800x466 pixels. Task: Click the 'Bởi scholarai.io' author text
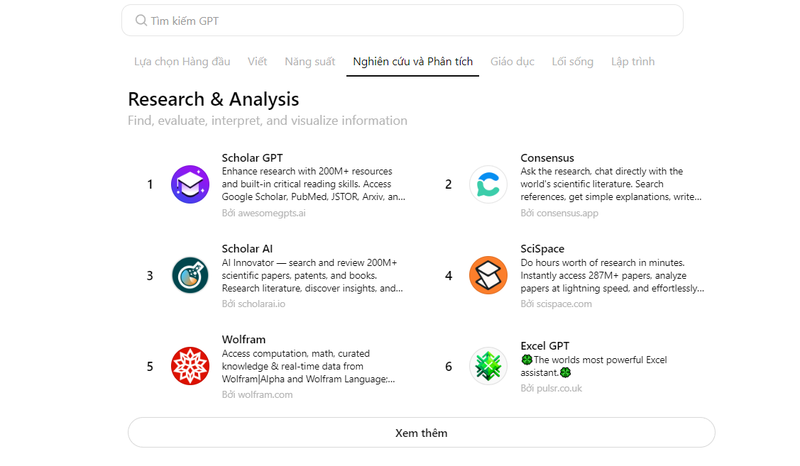click(253, 304)
